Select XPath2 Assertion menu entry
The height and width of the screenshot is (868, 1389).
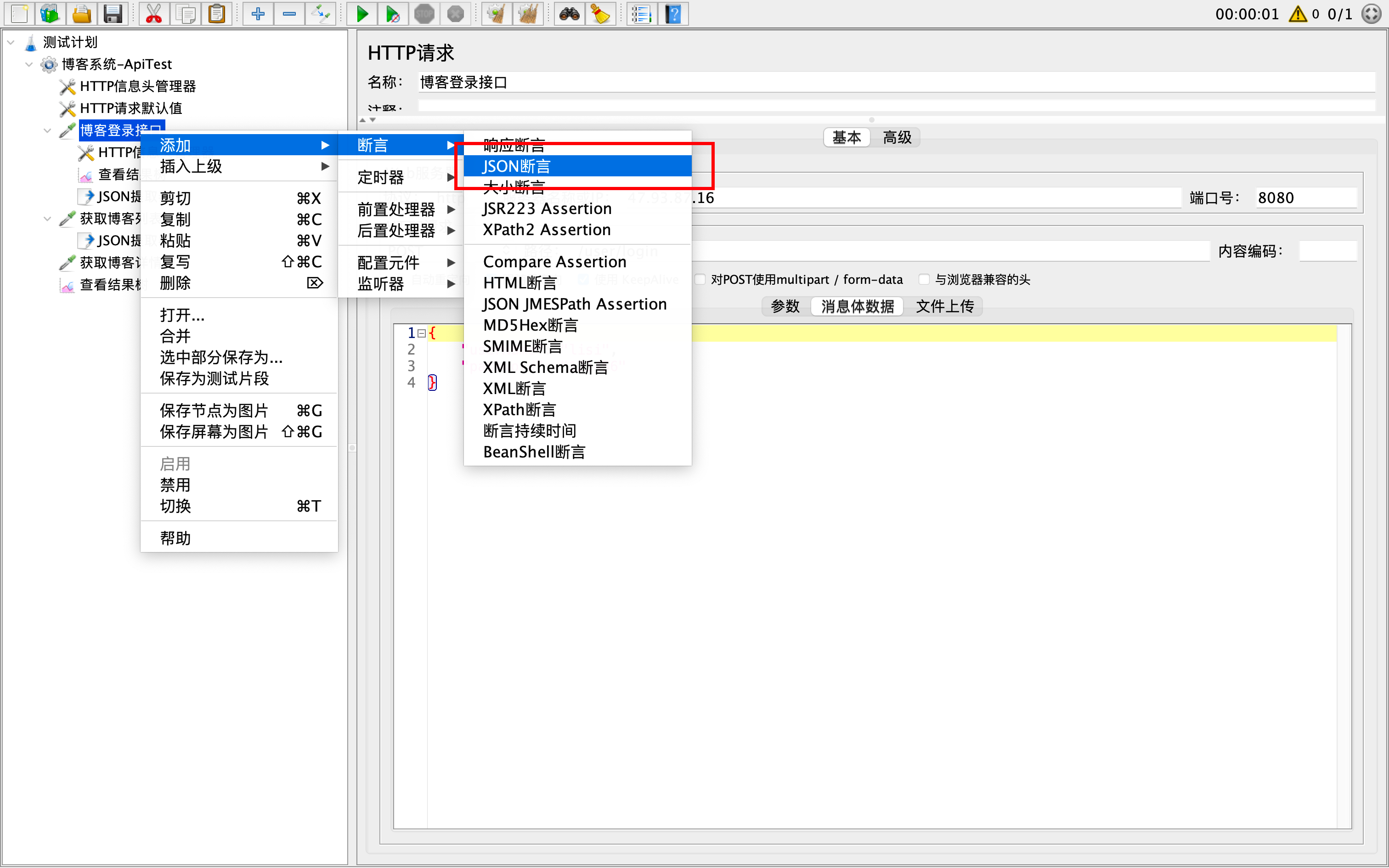pos(577,230)
